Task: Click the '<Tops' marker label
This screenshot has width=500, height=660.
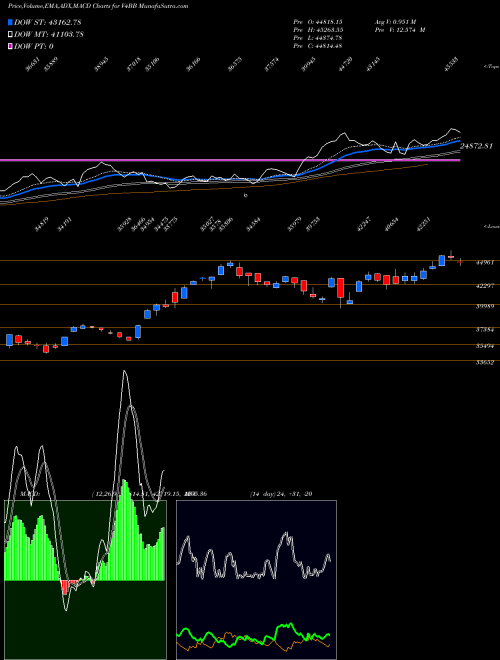Action: (x=491, y=67)
